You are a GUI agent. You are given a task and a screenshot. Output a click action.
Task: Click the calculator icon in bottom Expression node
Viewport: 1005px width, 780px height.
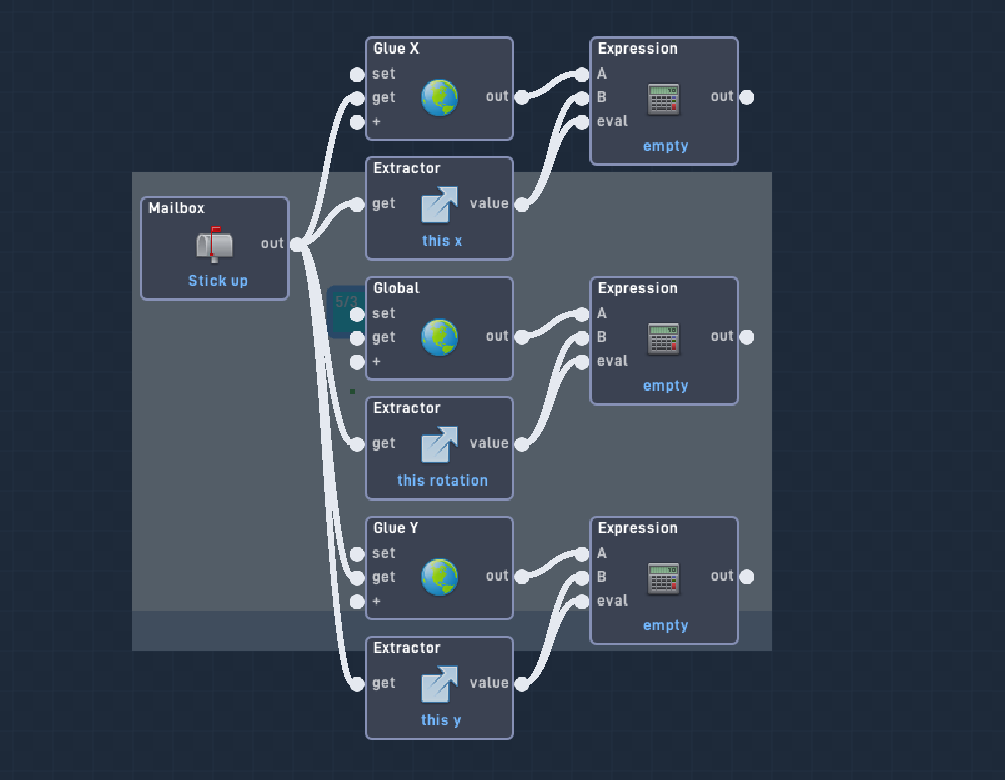(x=663, y=579)
